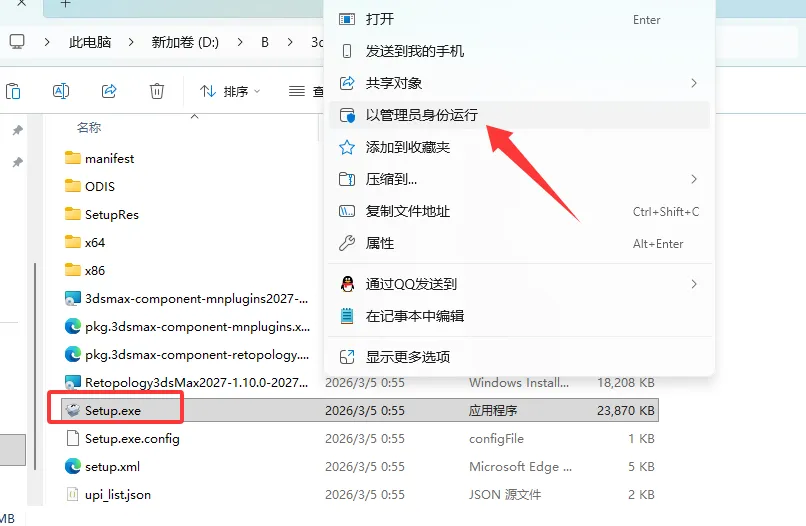
Task: Click the configFile type cell
Action: tap(496, 439)
